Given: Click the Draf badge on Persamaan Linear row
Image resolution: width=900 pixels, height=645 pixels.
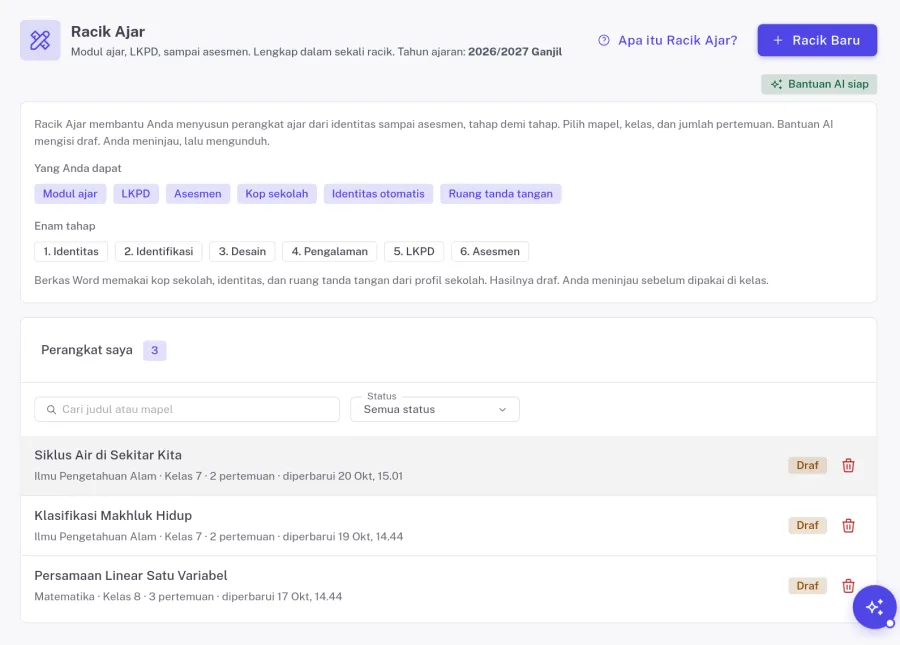Looking at the screenshot, I should (807, 586).
